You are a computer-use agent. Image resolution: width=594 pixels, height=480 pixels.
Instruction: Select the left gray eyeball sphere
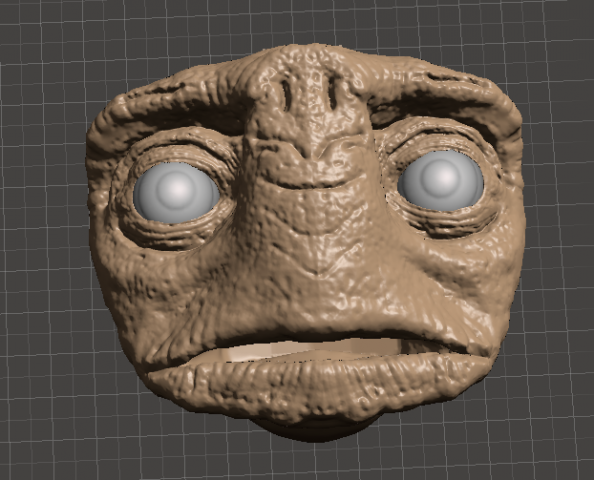(177, 192)
